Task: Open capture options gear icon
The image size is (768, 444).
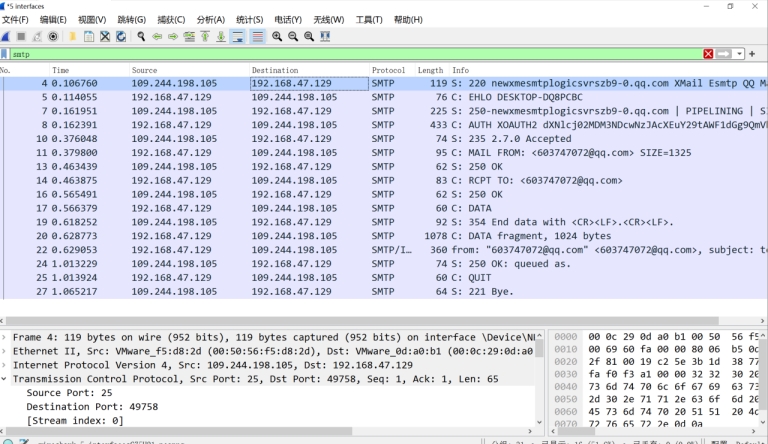Action: pyautogui.click(x=53, y=36)
